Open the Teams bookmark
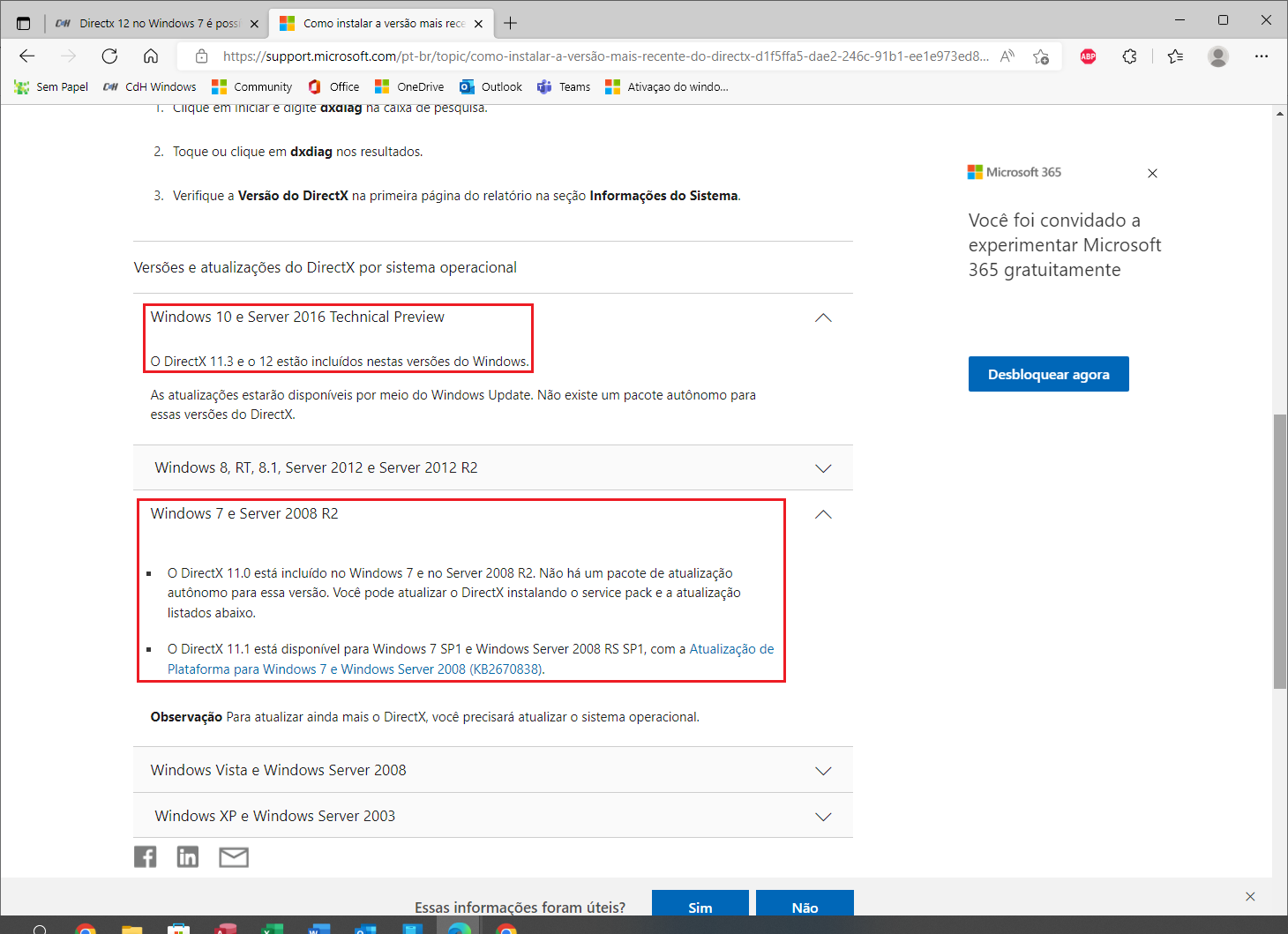This screenshot has width=1288, height=934. click(564, 87)
